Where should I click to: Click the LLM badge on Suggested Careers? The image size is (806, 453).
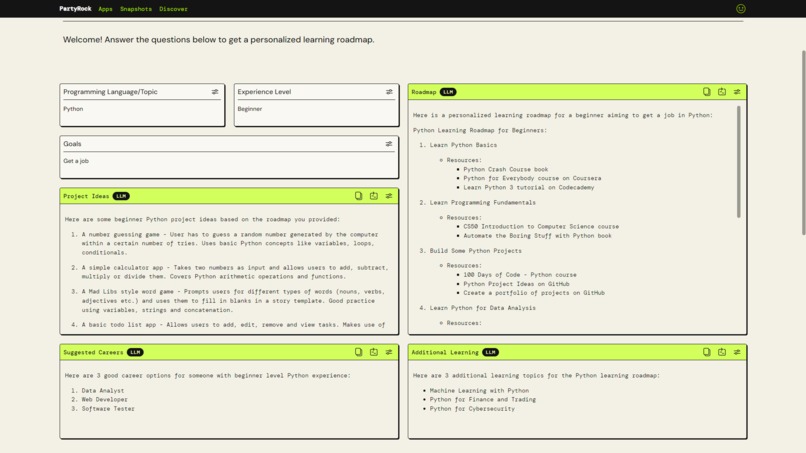click(135, 352)
